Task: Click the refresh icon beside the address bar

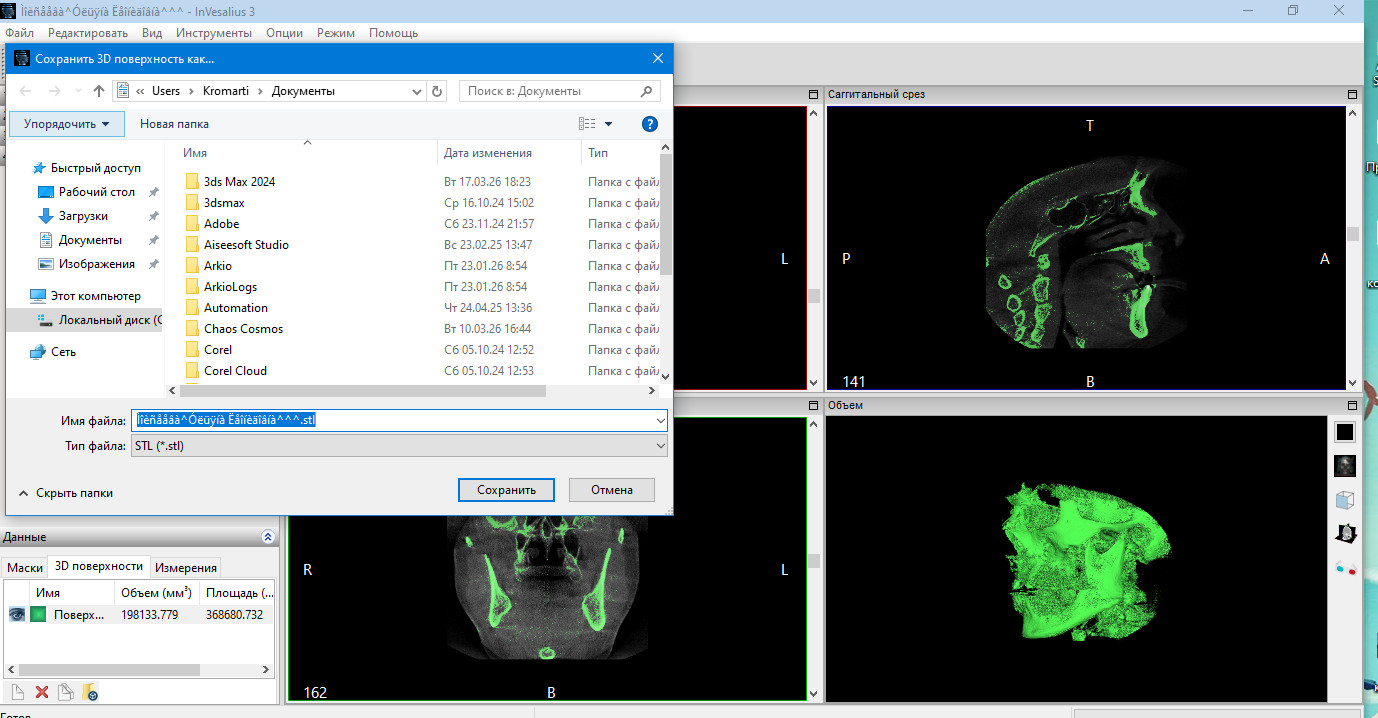Action: tap(437, 91)
